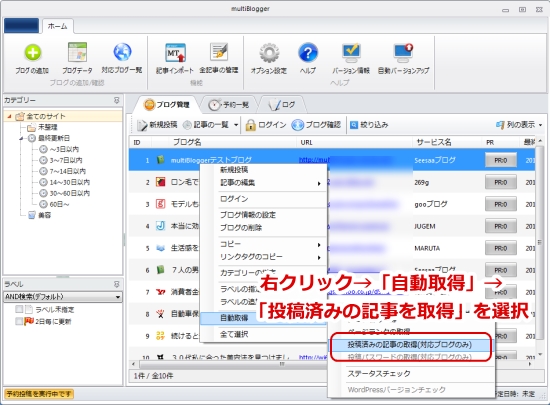The height and width of the screenshot is (405, 550).
Task: Open 全記事の管理 icon
Action: (219, 52)
